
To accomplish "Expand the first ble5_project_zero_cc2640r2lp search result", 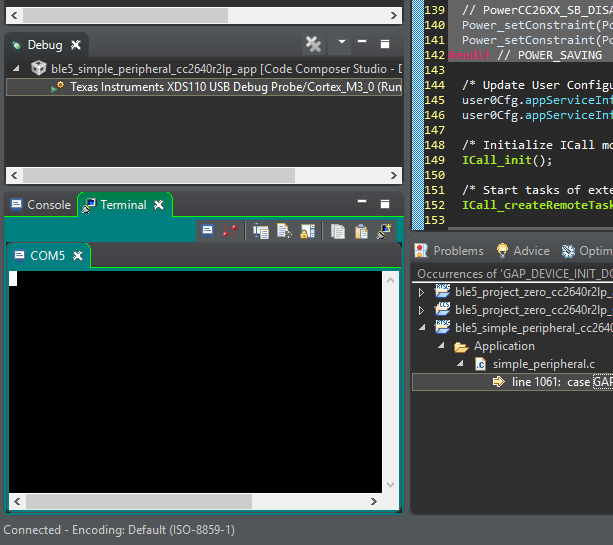I will [421, 292].
